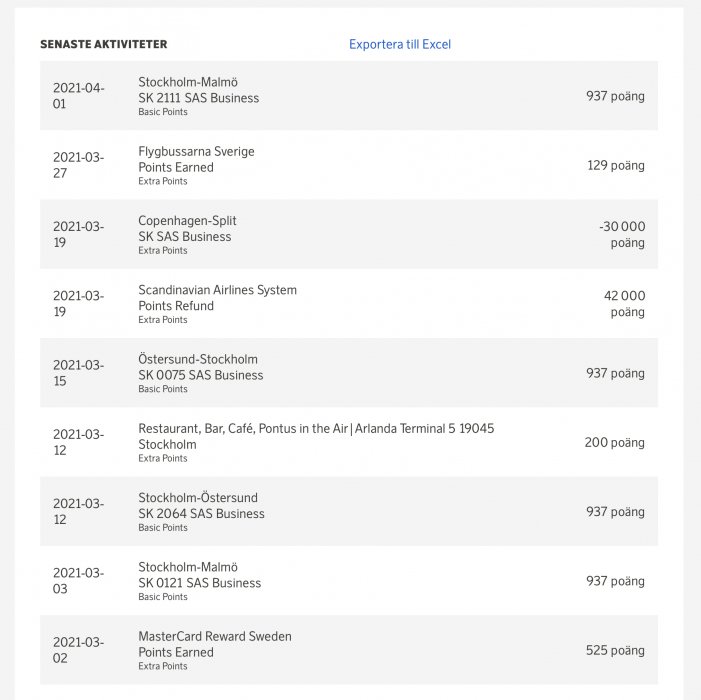The image size is (701, 700).
Task: Click the date 2021-04-01
Action: pos(78,96)
